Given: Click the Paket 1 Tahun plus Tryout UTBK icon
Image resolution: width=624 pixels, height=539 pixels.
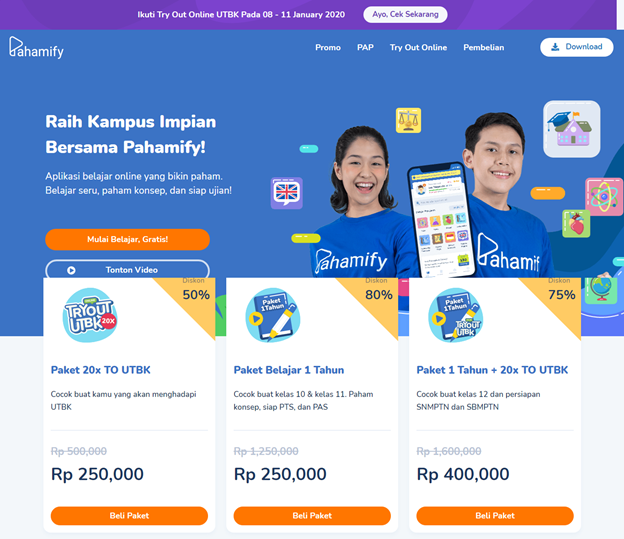Looking at the screenshot, I should (x=456, y=315).
